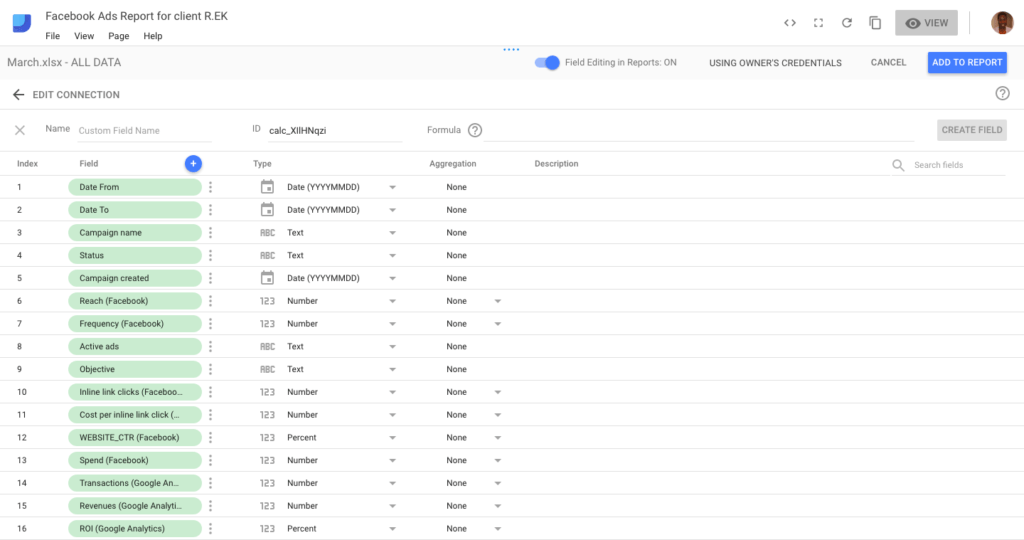Click the ABC type icon for Campaign name

(267, 232)
